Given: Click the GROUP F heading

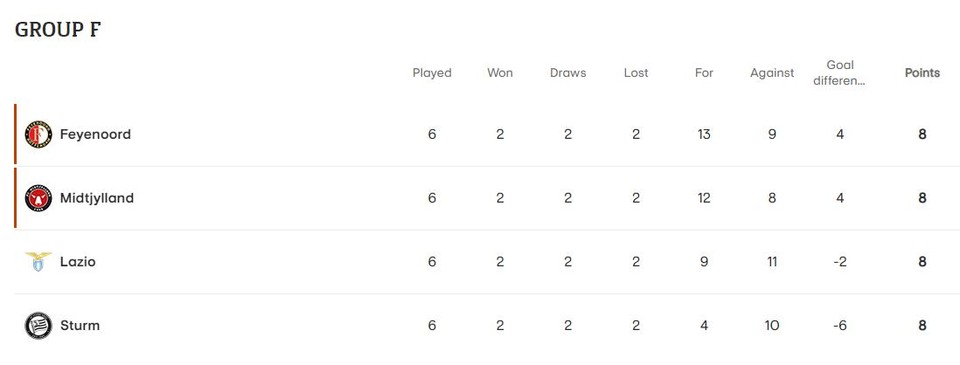Looking at the screenshot, I should coord(58,29).
